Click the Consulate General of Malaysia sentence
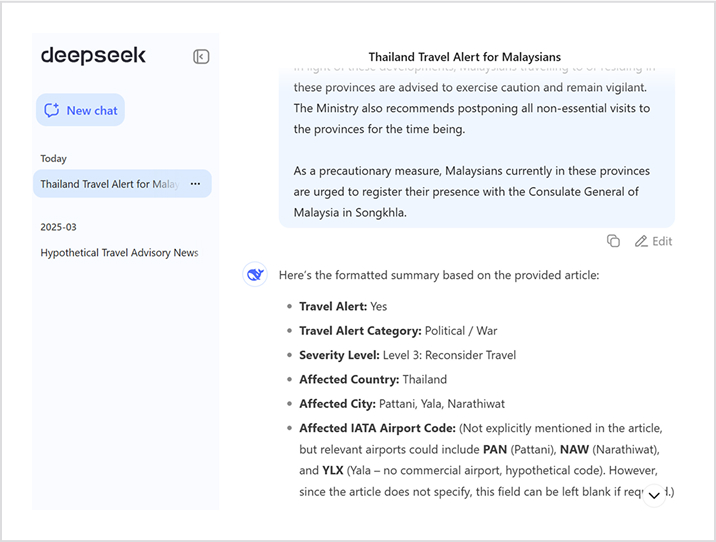Image resolution: width=716 pixels, height=542 pixels. 472,192
